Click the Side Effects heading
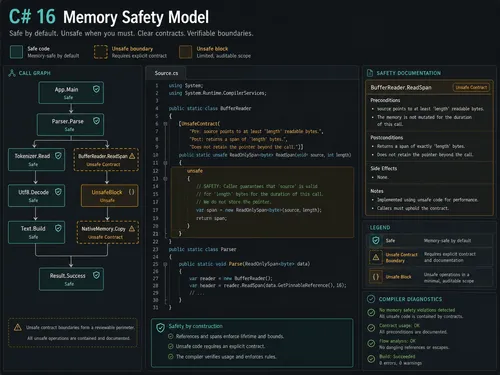The width and height of the screenshot is (500, 375). coord(384,168)
